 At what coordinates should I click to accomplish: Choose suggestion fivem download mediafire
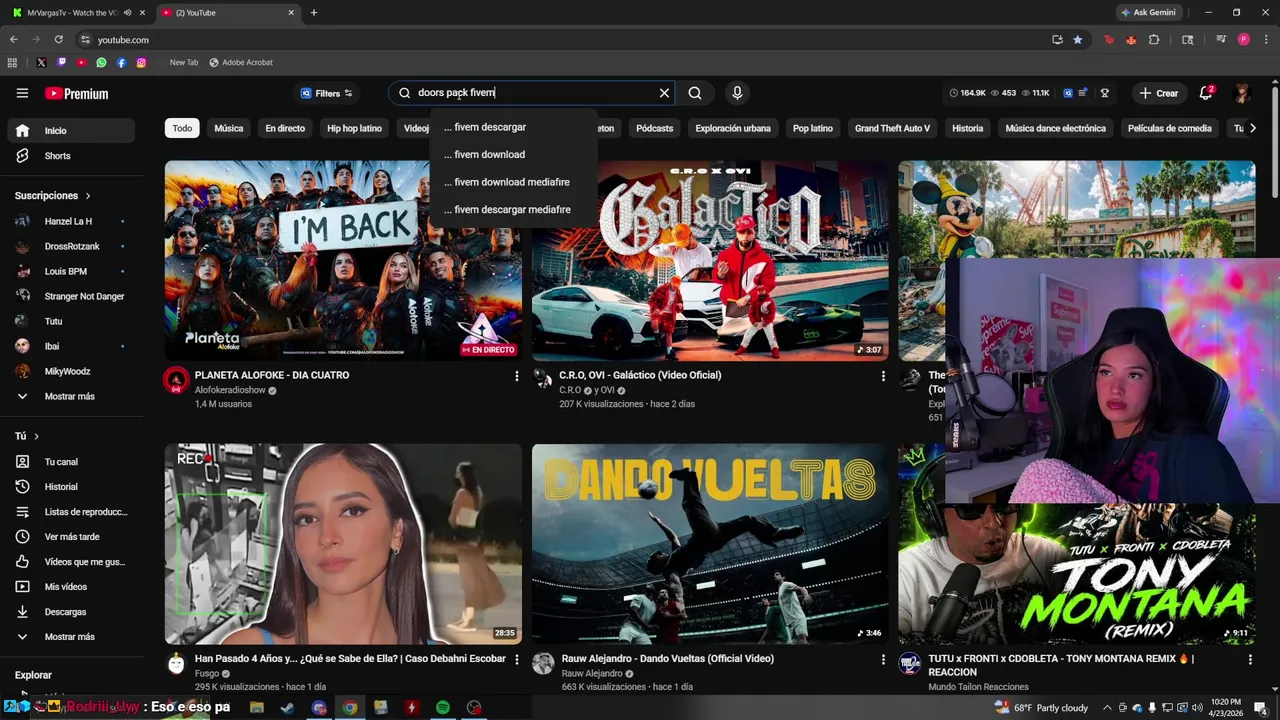point(513,182)
